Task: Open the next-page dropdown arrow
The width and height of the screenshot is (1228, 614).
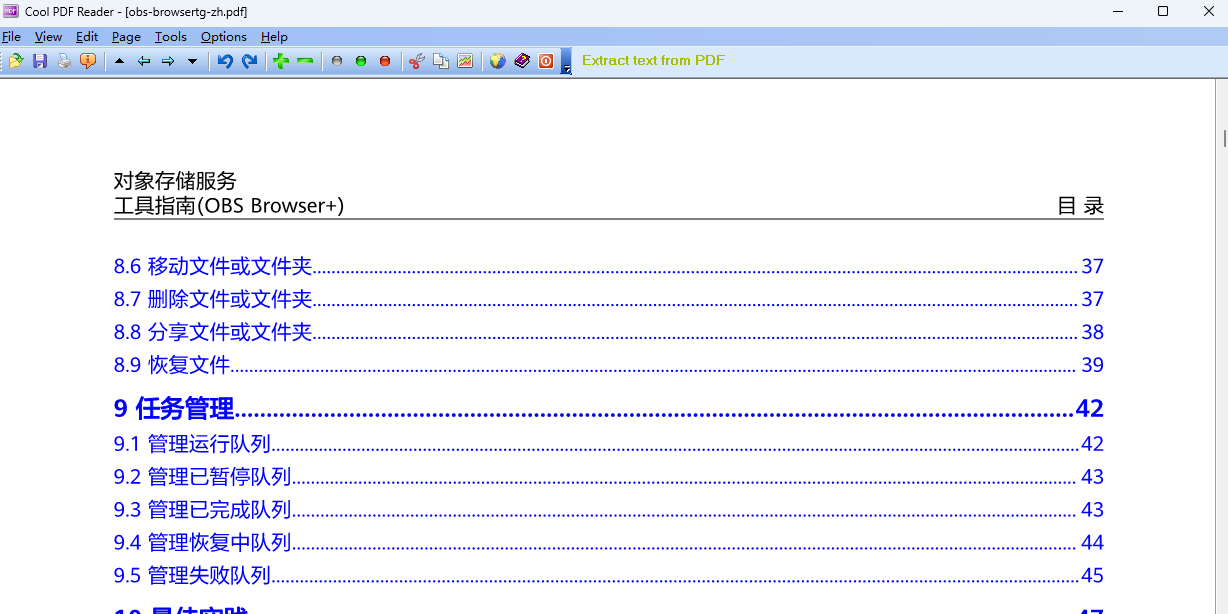Action: [191, 60]
